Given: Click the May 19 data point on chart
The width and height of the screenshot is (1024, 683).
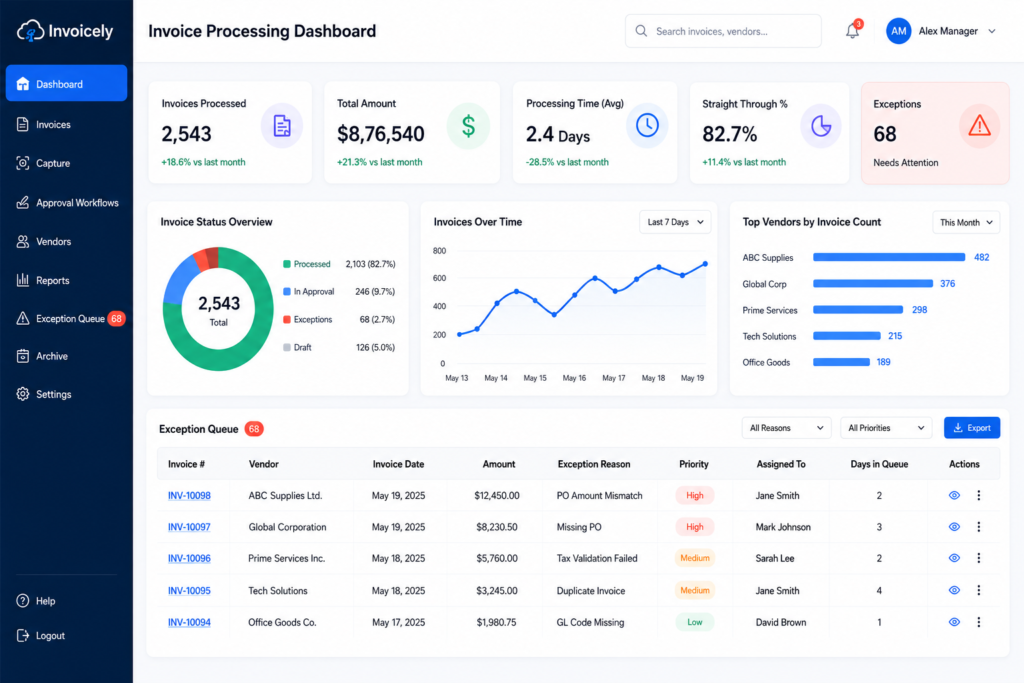Looking at the screenshot, I should click(x=705, y=264).
